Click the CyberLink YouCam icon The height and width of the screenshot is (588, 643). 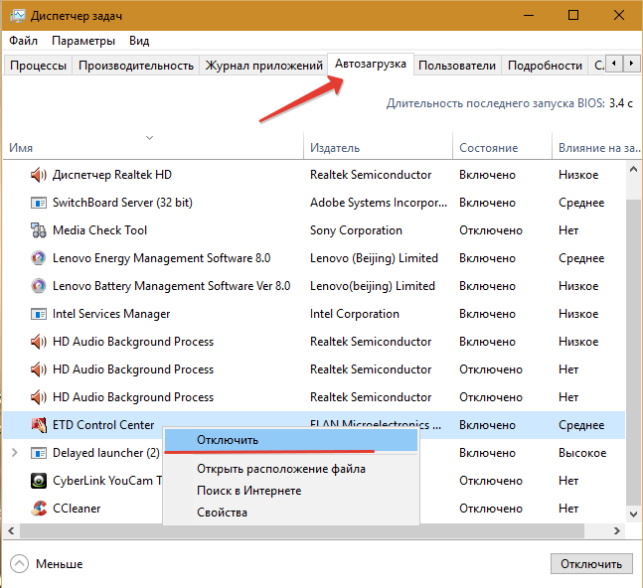coord(39,481)
